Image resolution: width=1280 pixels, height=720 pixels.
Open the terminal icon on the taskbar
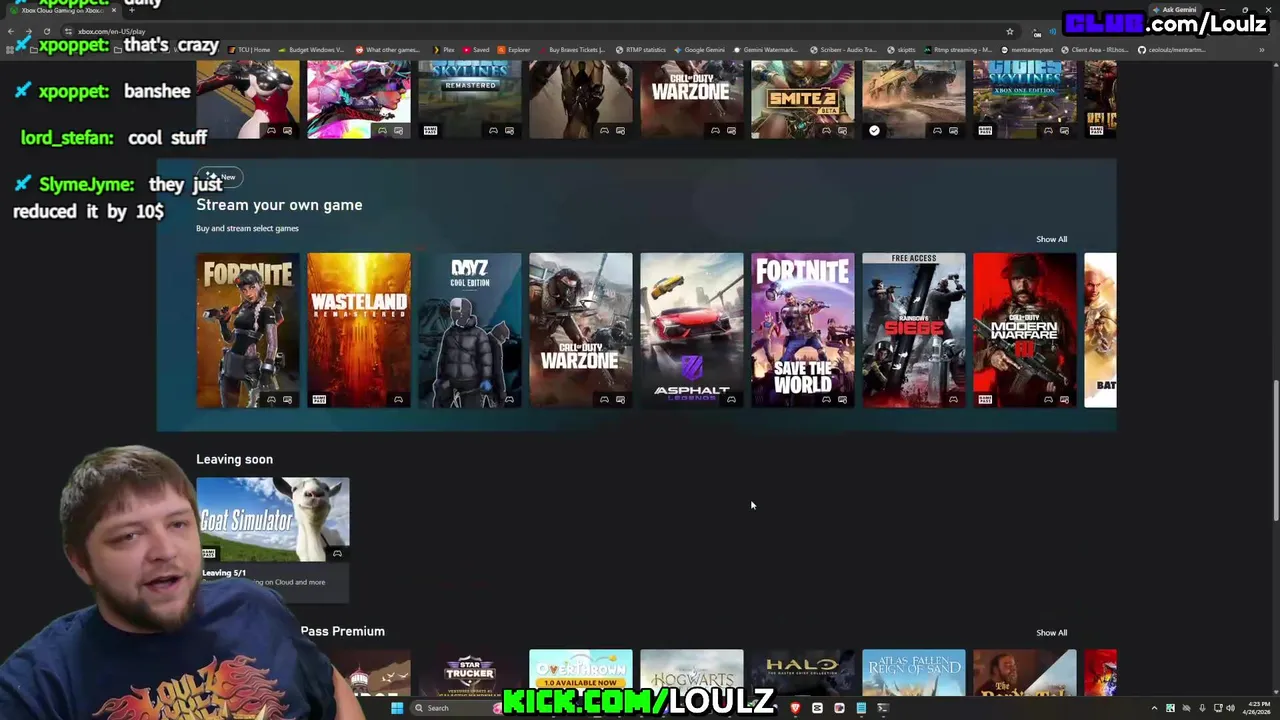(883, 708)
